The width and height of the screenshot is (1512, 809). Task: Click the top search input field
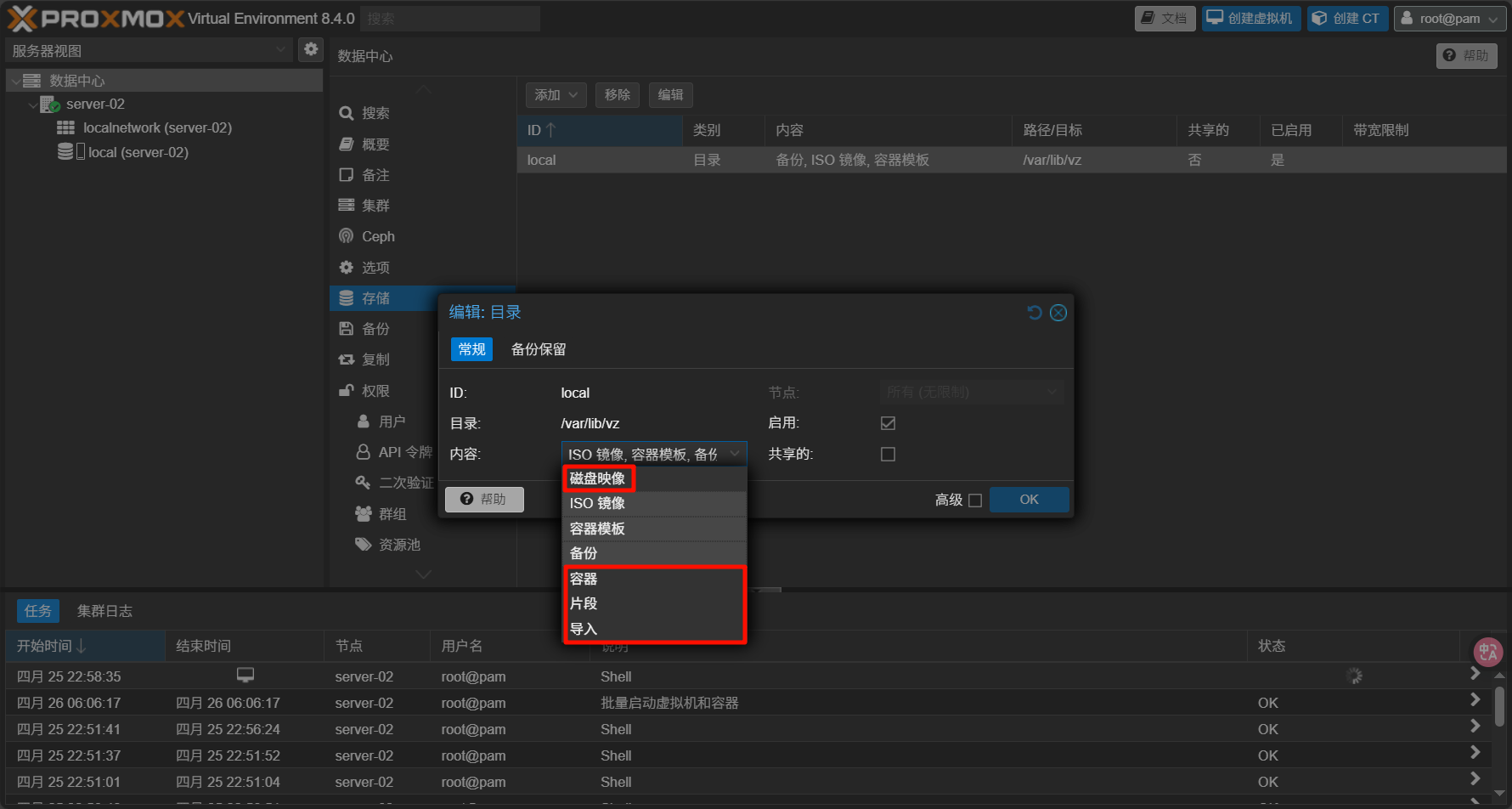click(x=449, y=19)
